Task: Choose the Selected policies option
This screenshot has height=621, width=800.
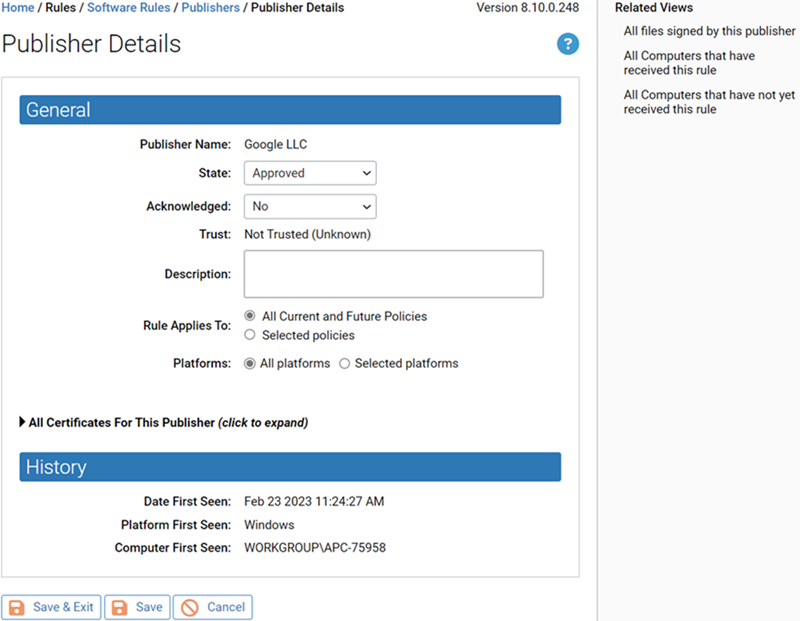Action: pos(250,335)
